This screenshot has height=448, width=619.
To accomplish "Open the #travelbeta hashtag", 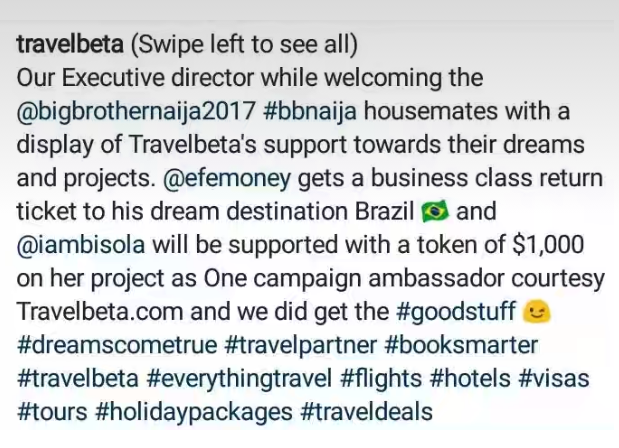I will (78, 378).
